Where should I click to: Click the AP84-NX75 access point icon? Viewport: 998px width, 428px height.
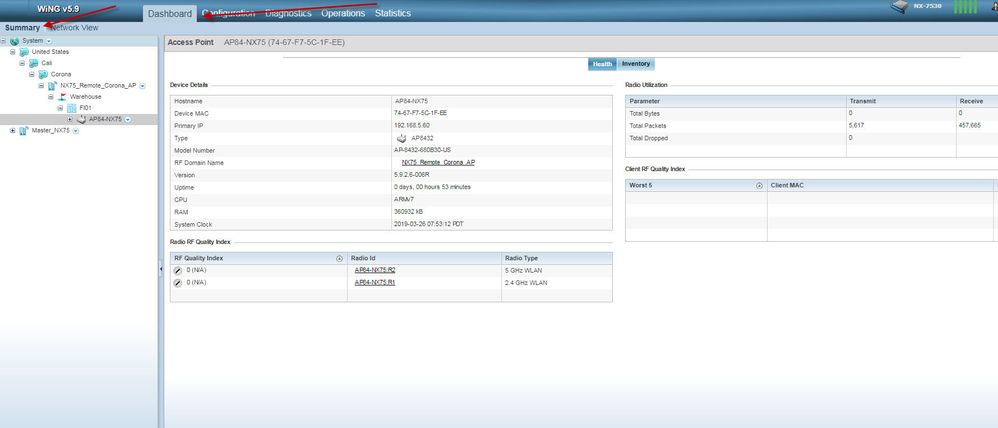point(81,119)
